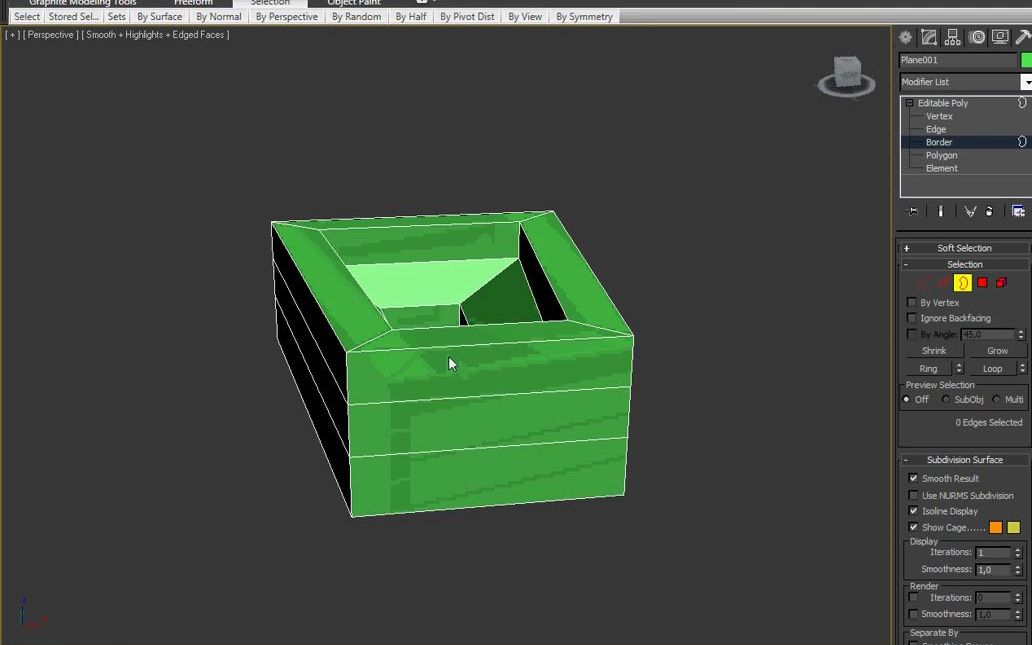This screenshot has height=645, width=1032.
Task: Uncheck Smooth Result under Subdivision Surface
Action: [x=913, y=478]
